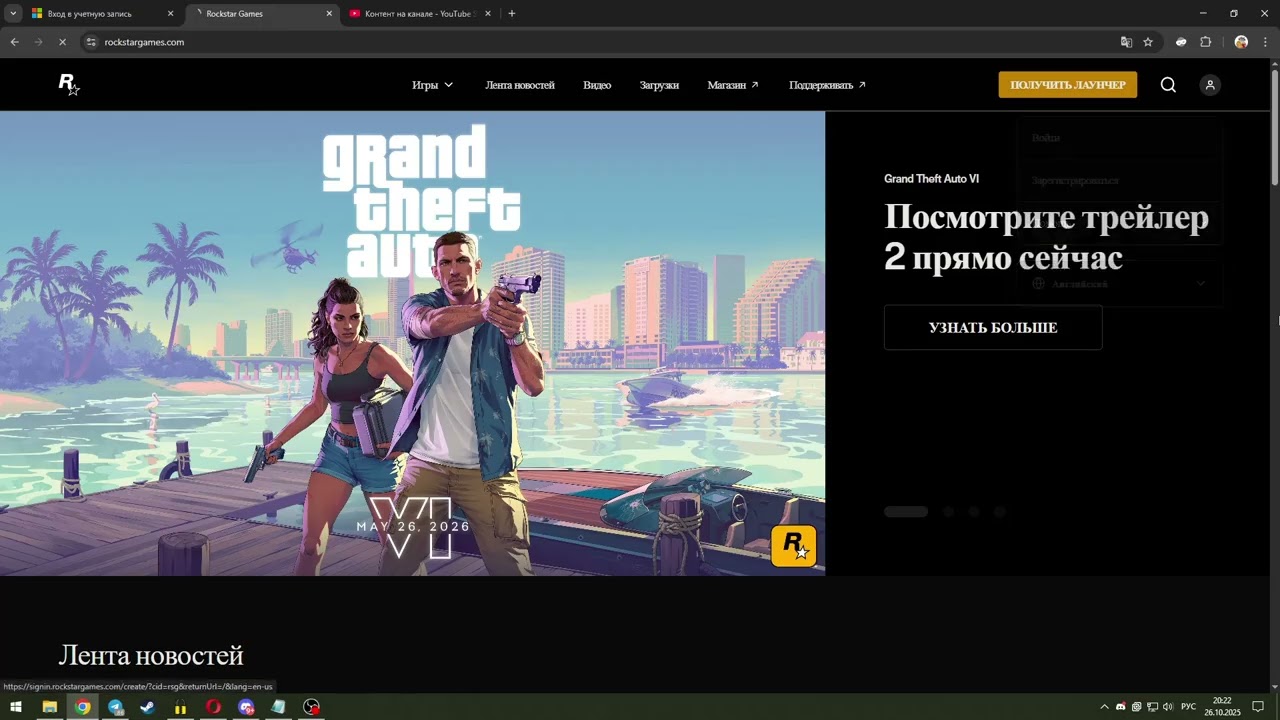Open the Chrome three-dot menu
Viewport: 1280px width, 720px height.
[x=1265, y=42]
